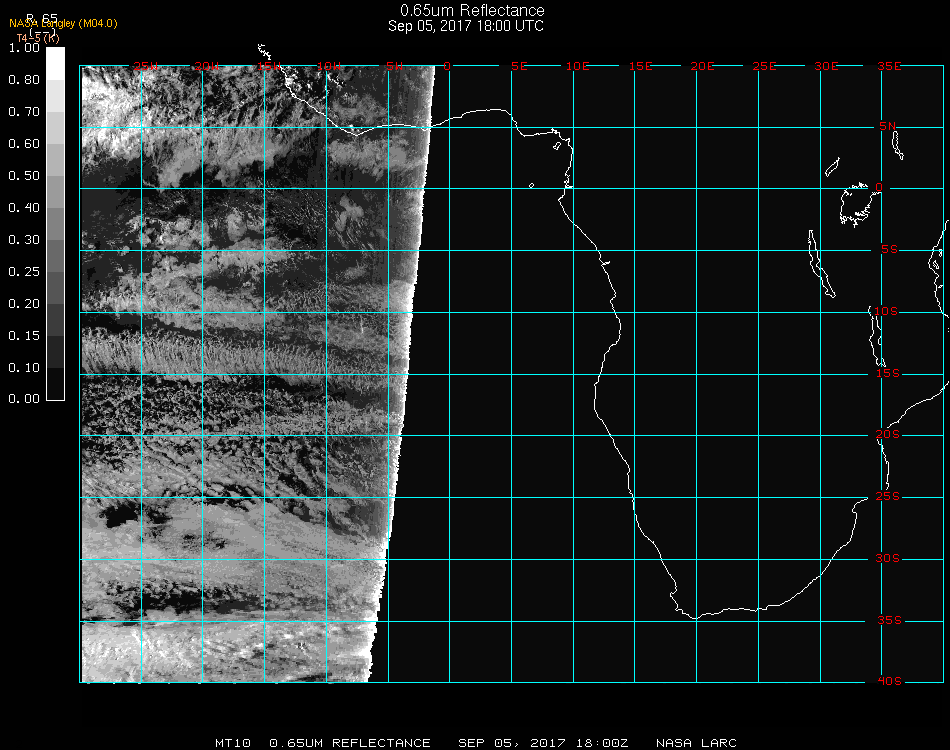Click the 35S latitude label
The height and width of the screenshot is (750, 950).
[x=889, y=620]
